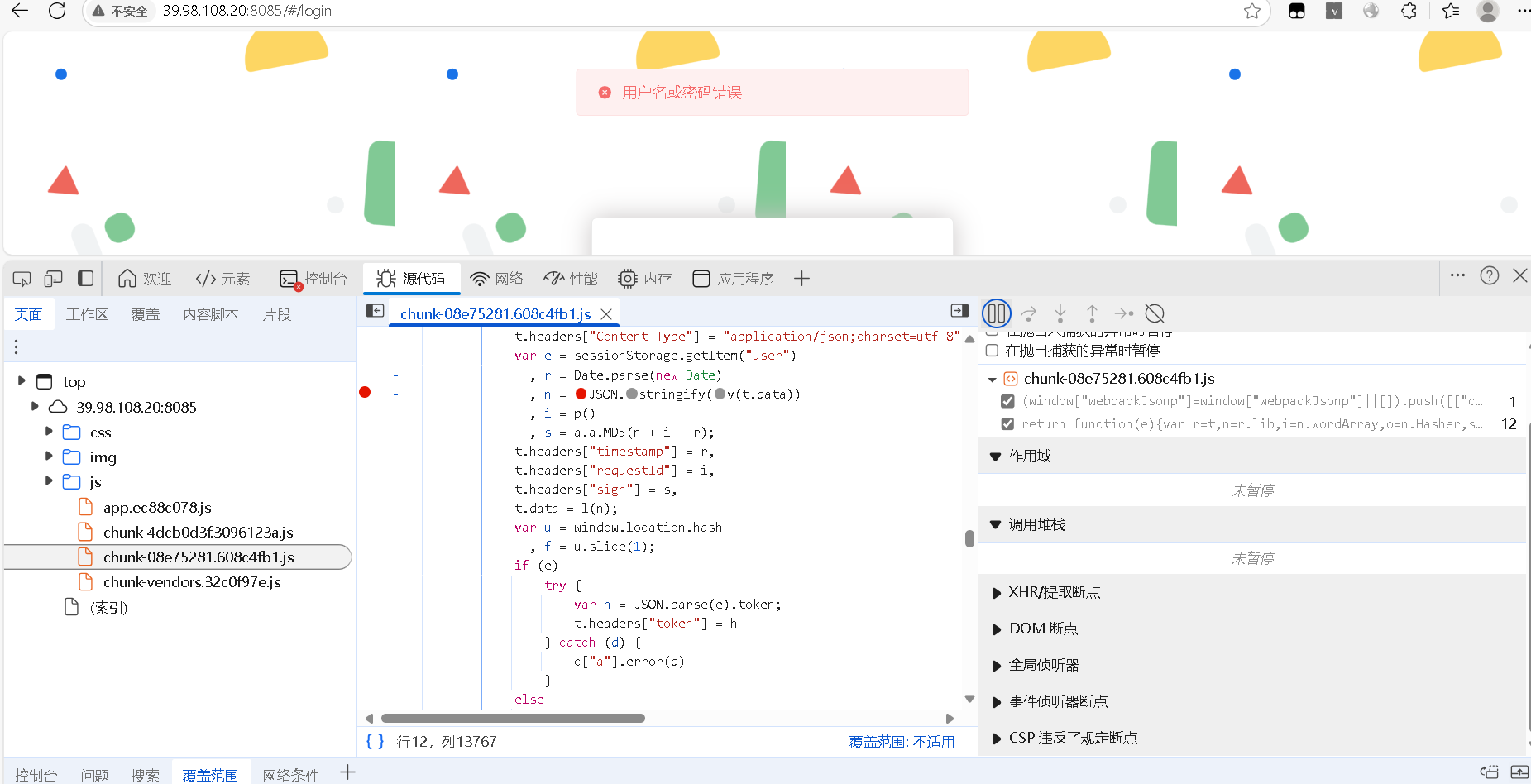Hide the debugger sidebar toggle icon

click(959, 311)
